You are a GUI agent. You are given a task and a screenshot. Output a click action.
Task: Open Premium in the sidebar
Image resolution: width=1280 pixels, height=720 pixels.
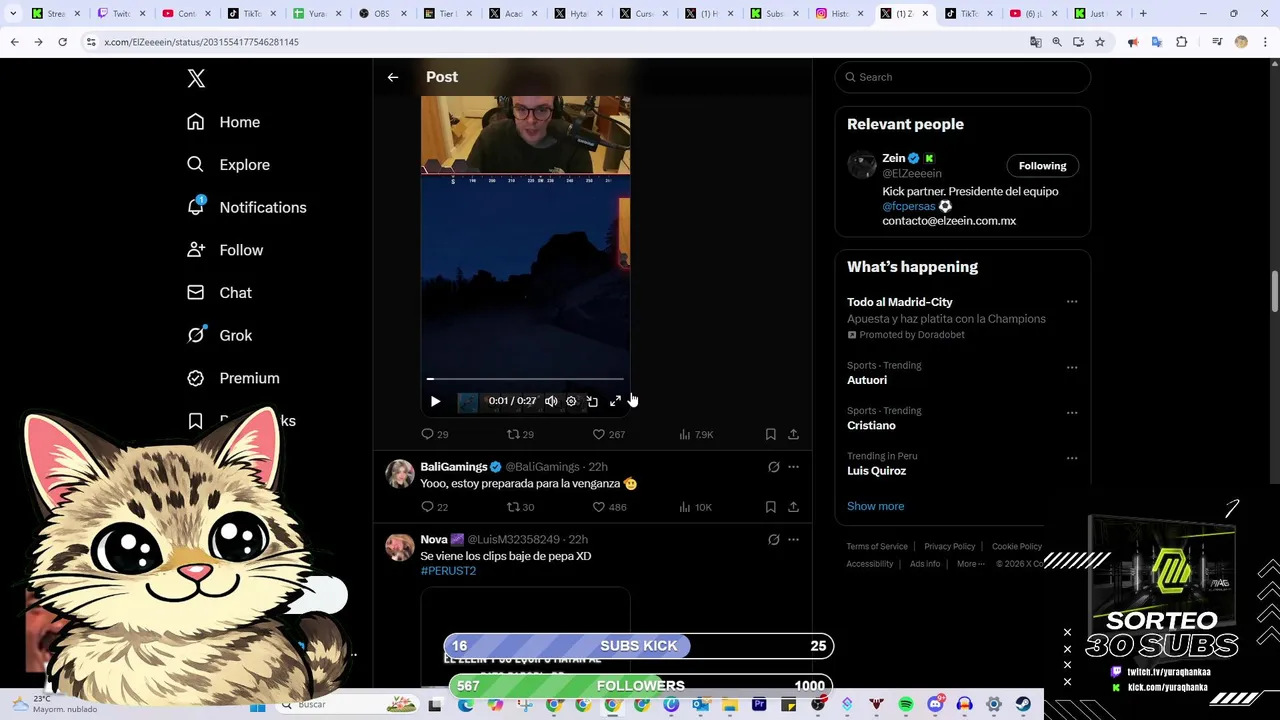pos(233,378)
